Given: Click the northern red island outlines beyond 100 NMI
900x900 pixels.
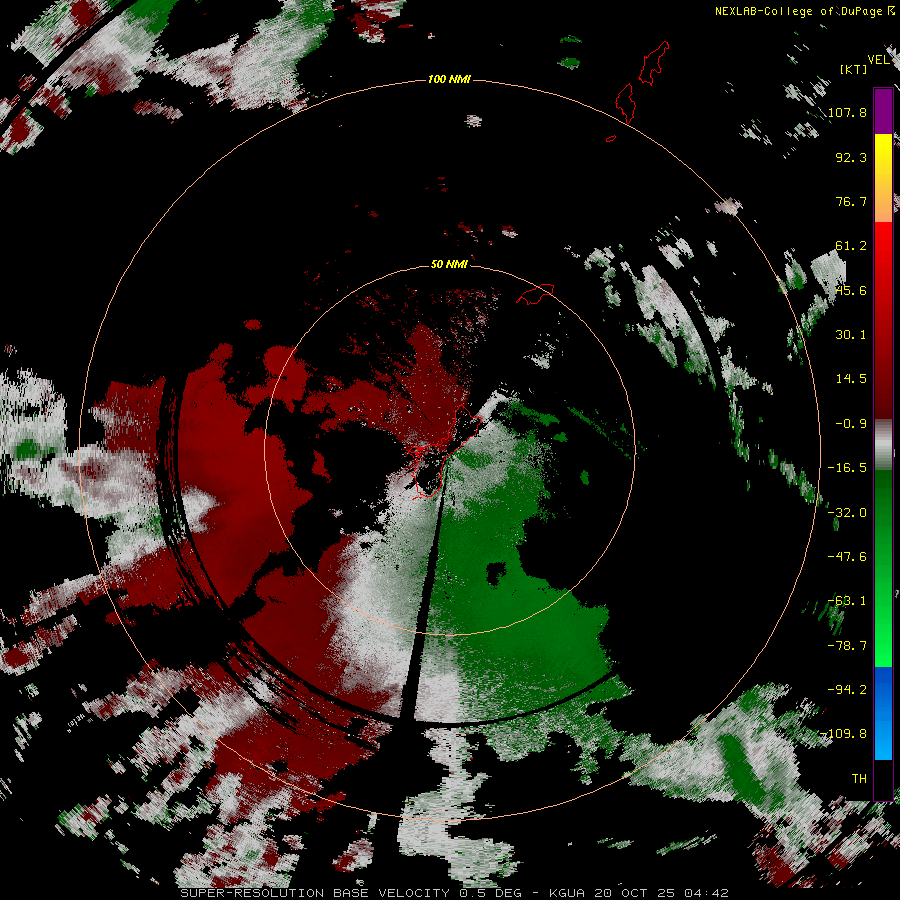Looking at the screenshot, I should click(x=640, y=89).
